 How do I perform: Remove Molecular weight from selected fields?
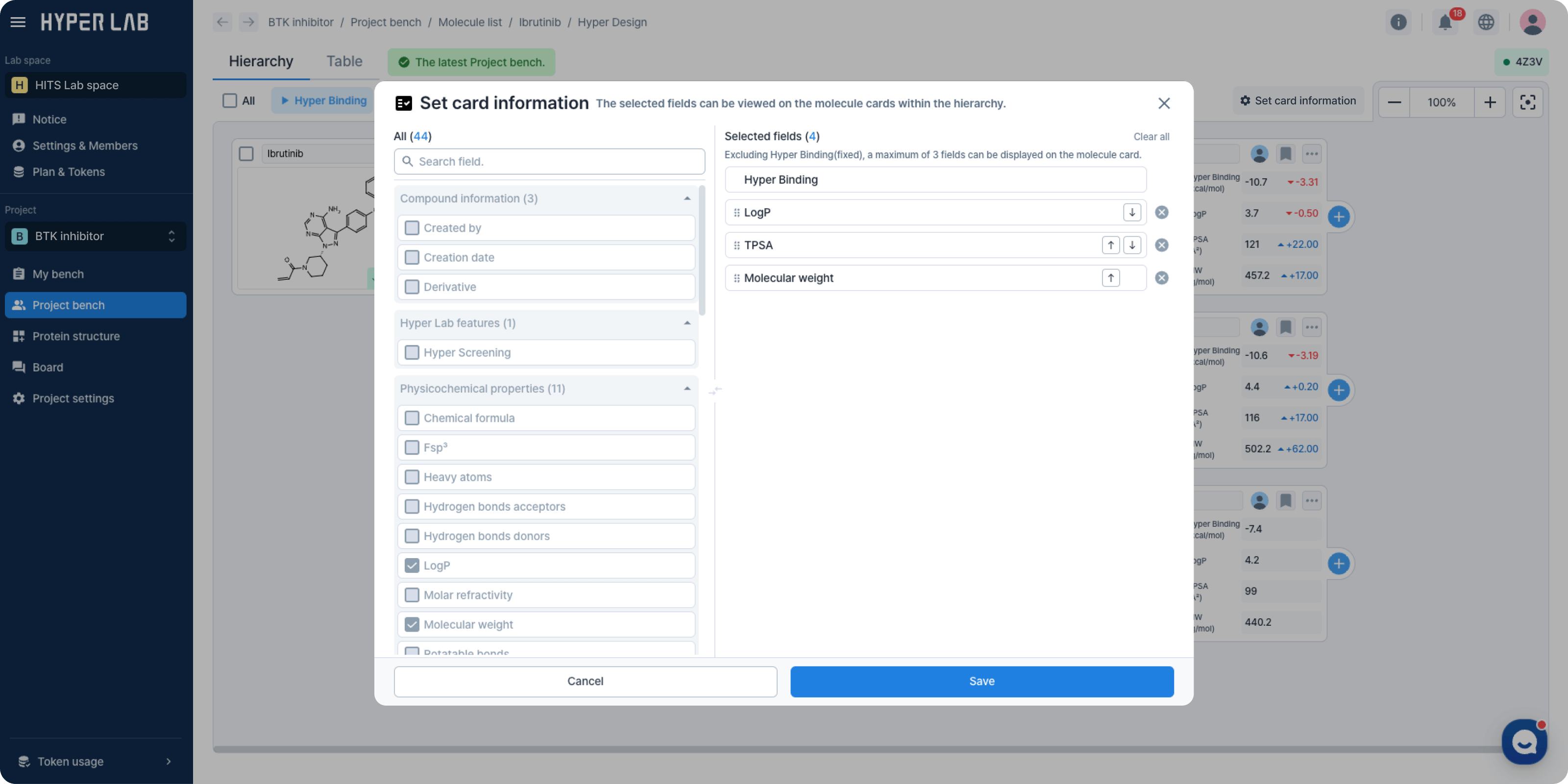point(1161,278)
